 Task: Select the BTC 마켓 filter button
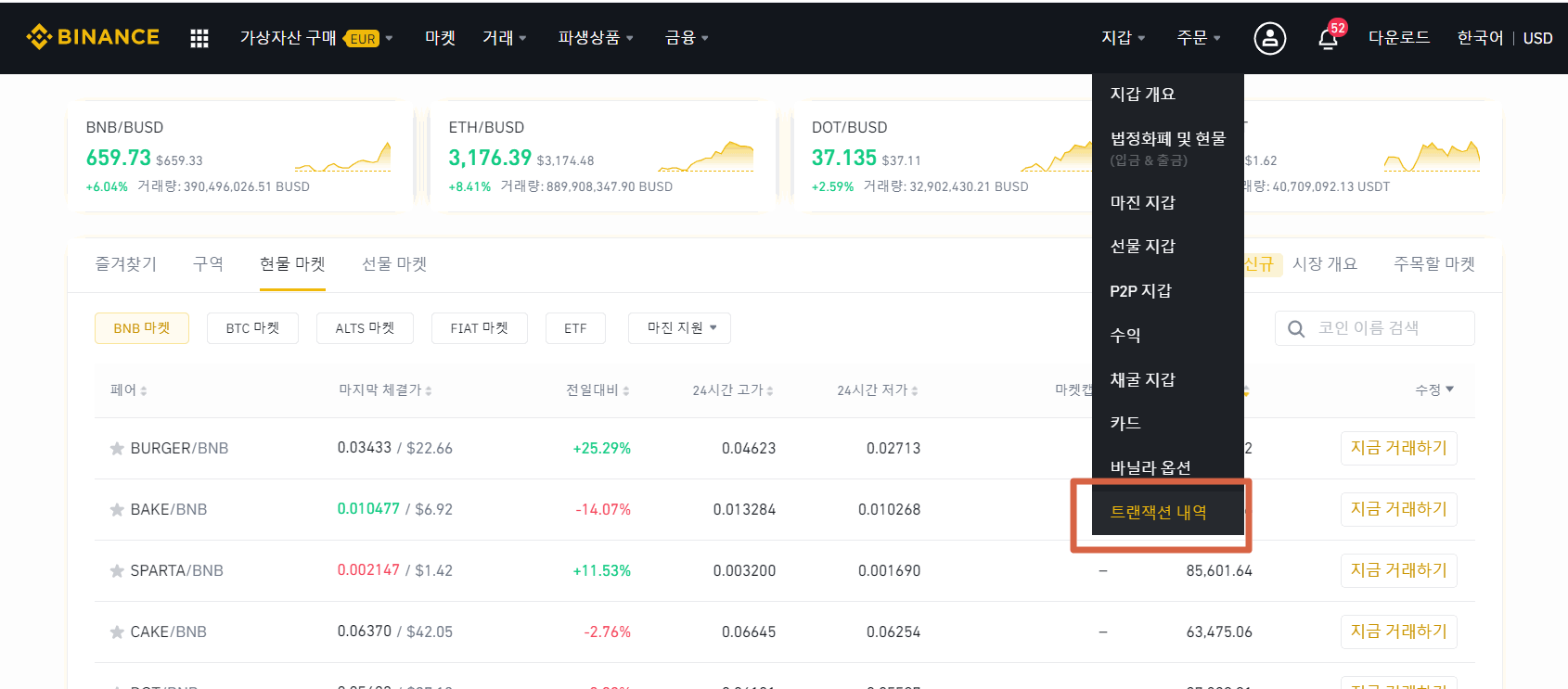click(252, 328)
